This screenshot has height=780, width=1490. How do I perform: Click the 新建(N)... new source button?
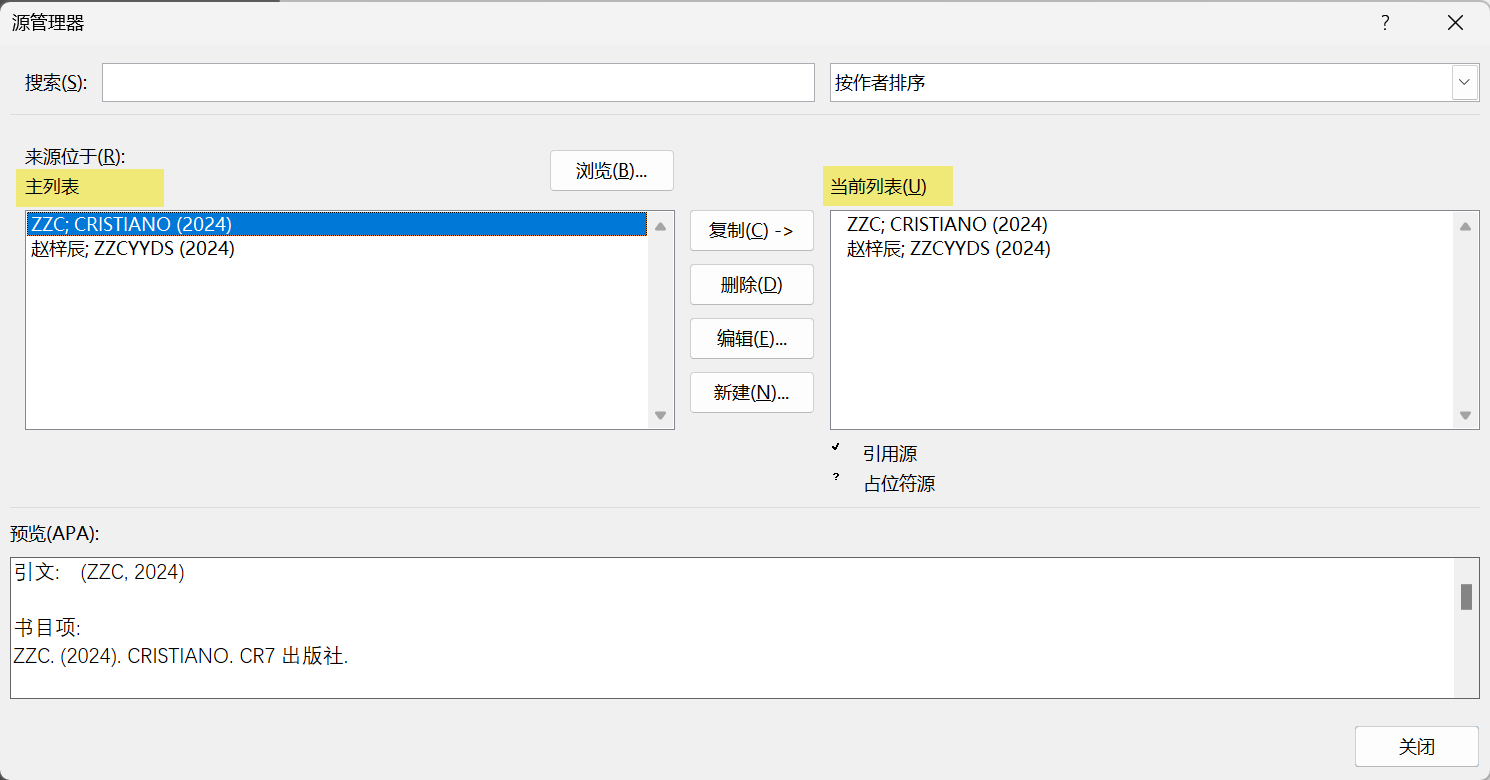click(x=752, y=393)
